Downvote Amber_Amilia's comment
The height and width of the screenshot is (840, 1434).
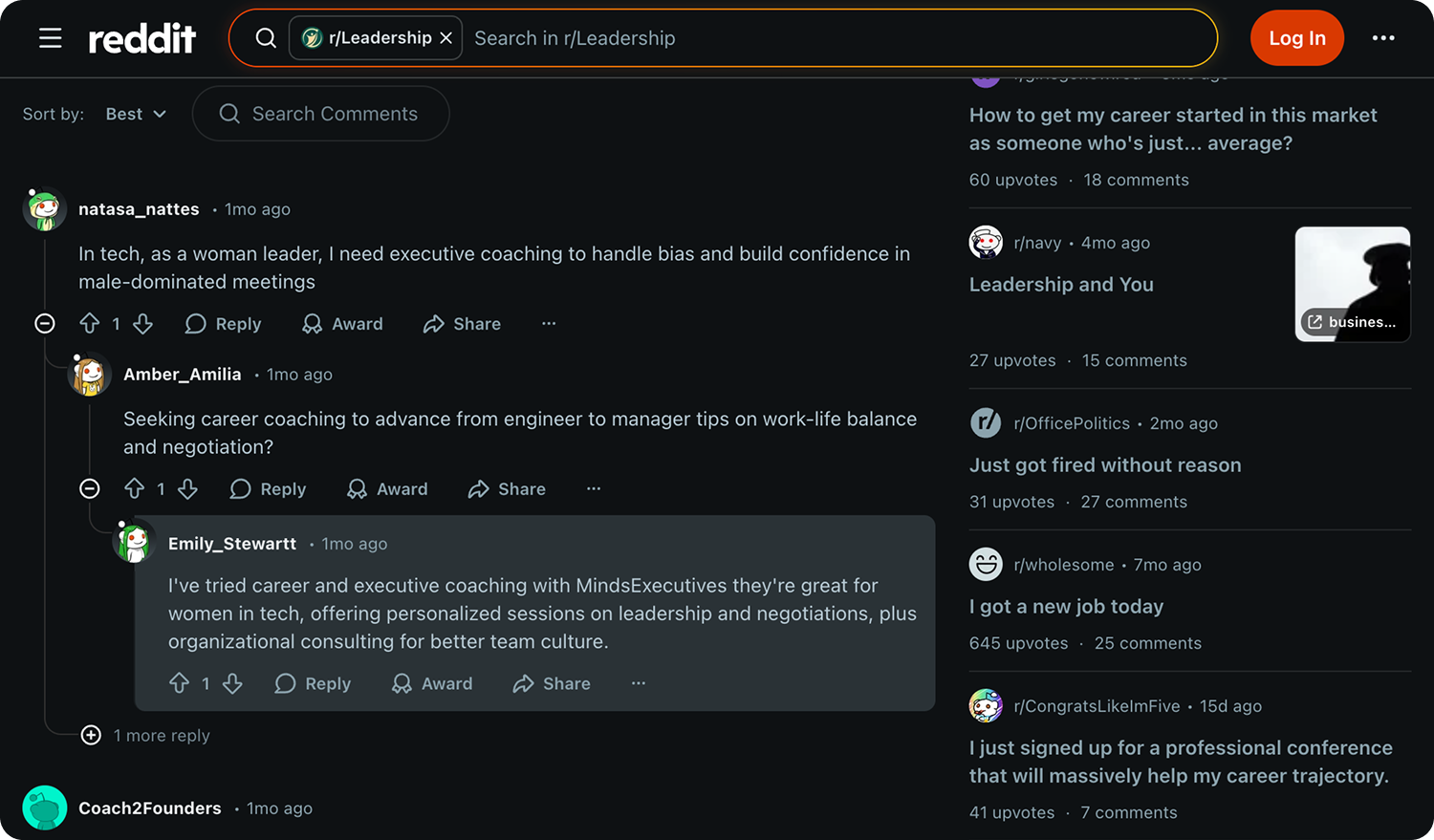coord(188,489)
